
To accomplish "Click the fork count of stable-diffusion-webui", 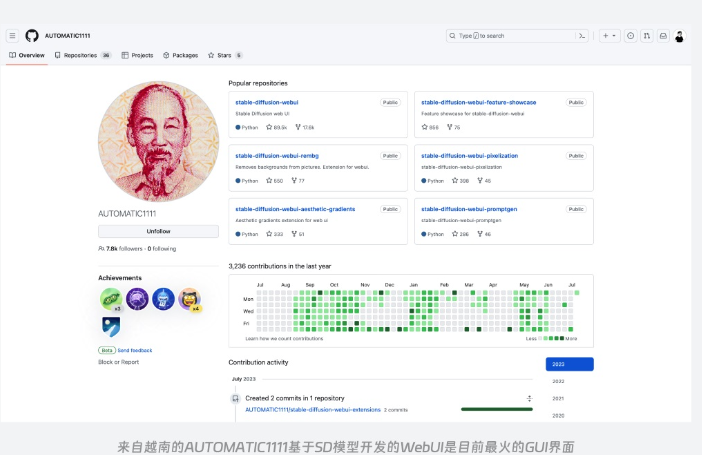I will click(305, 127).
